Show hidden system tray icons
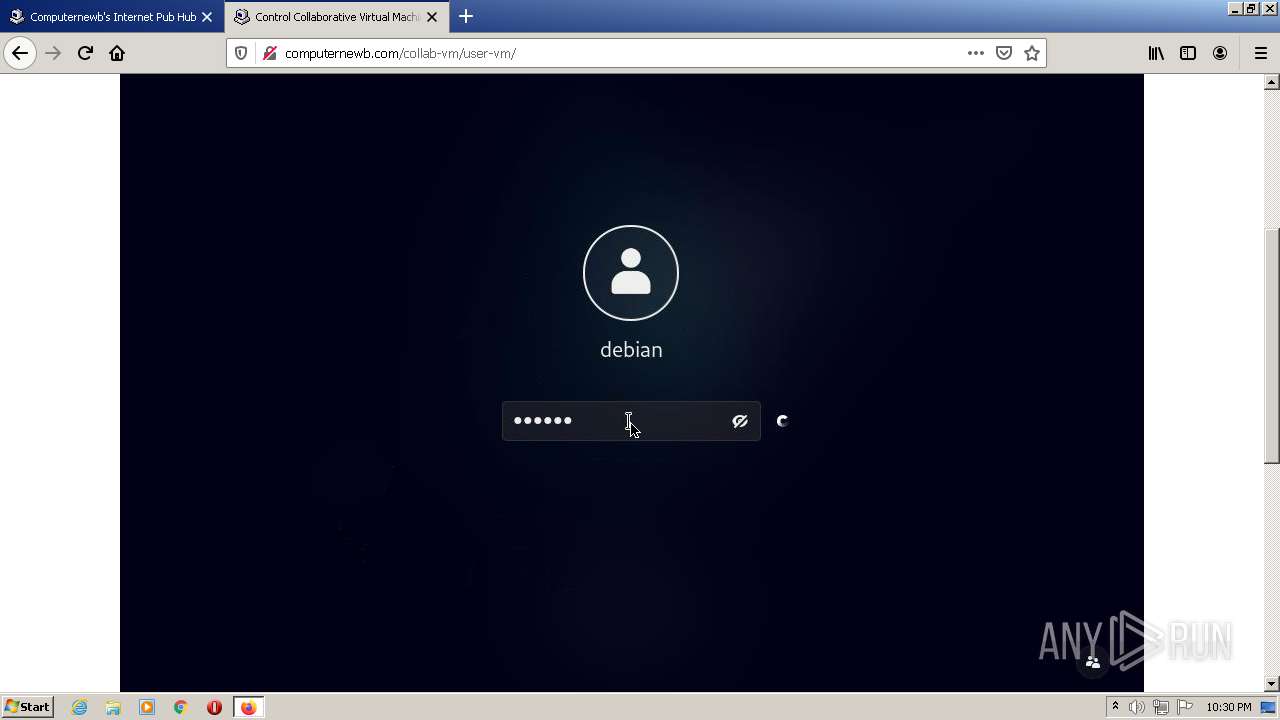Screen dimensions: 1280x720 [1115, 707]
